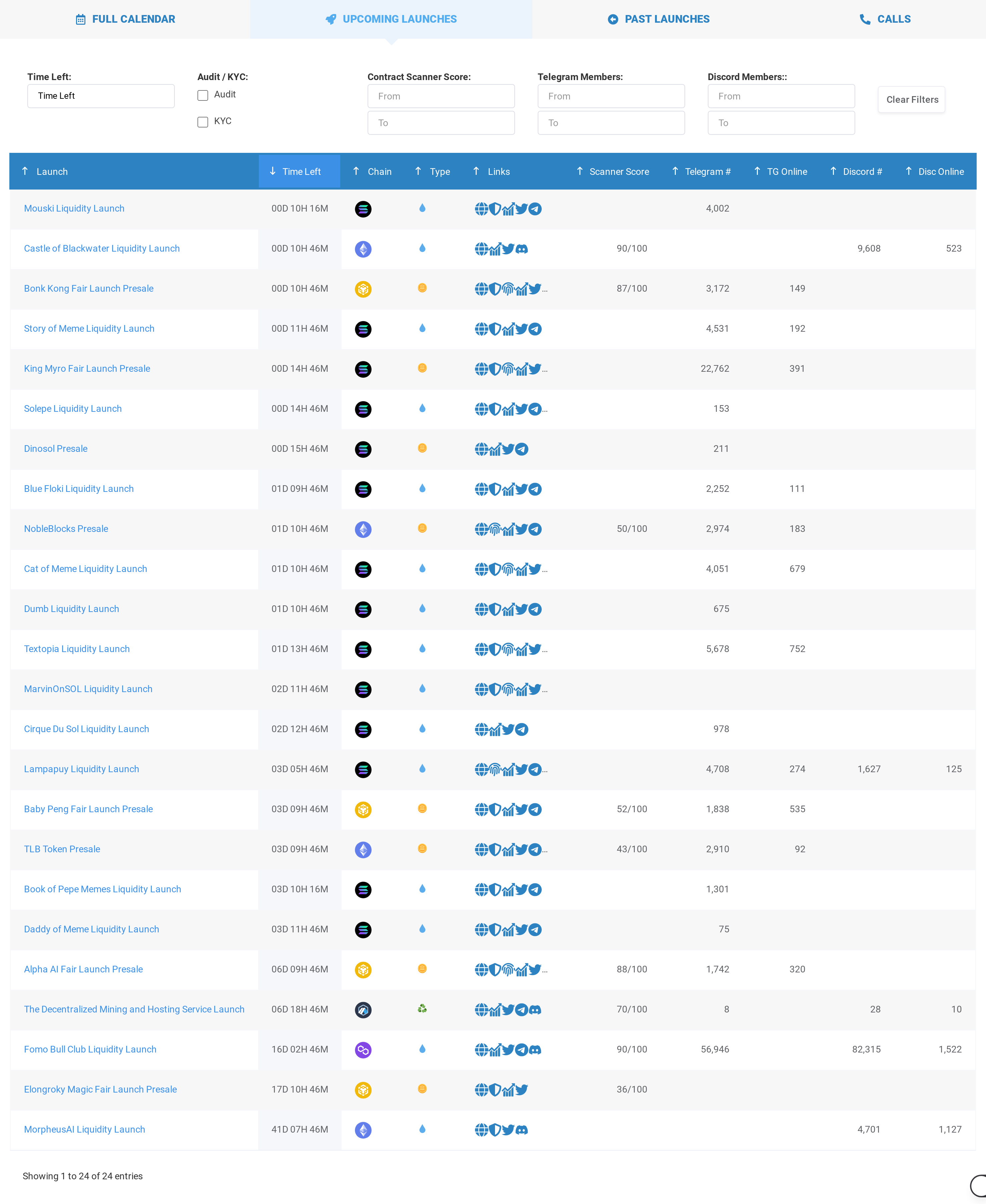The image size is (986, 1204).
Task: Click audit shield icon in Mouski row
Action: tap(495, 209)
